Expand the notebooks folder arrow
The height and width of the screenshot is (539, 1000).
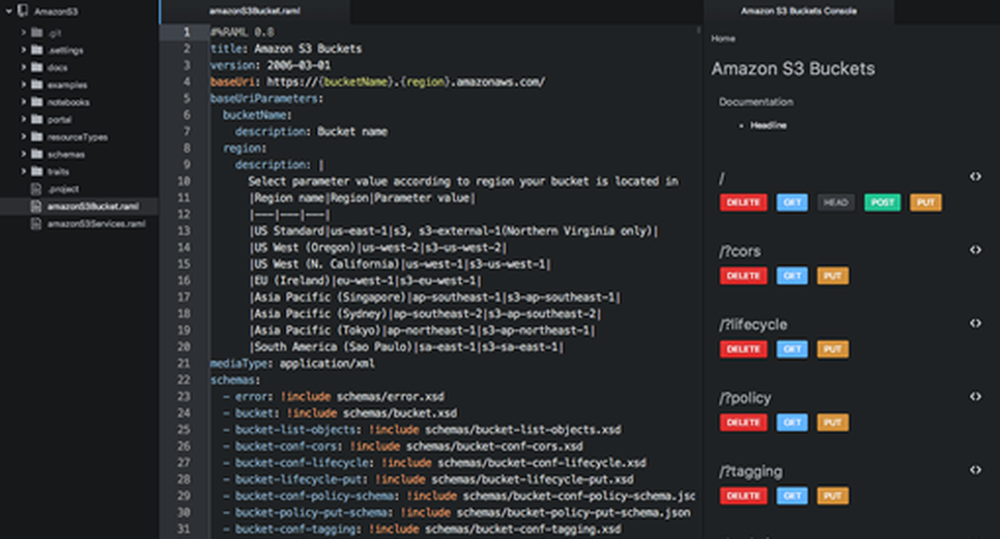point(24,101)
